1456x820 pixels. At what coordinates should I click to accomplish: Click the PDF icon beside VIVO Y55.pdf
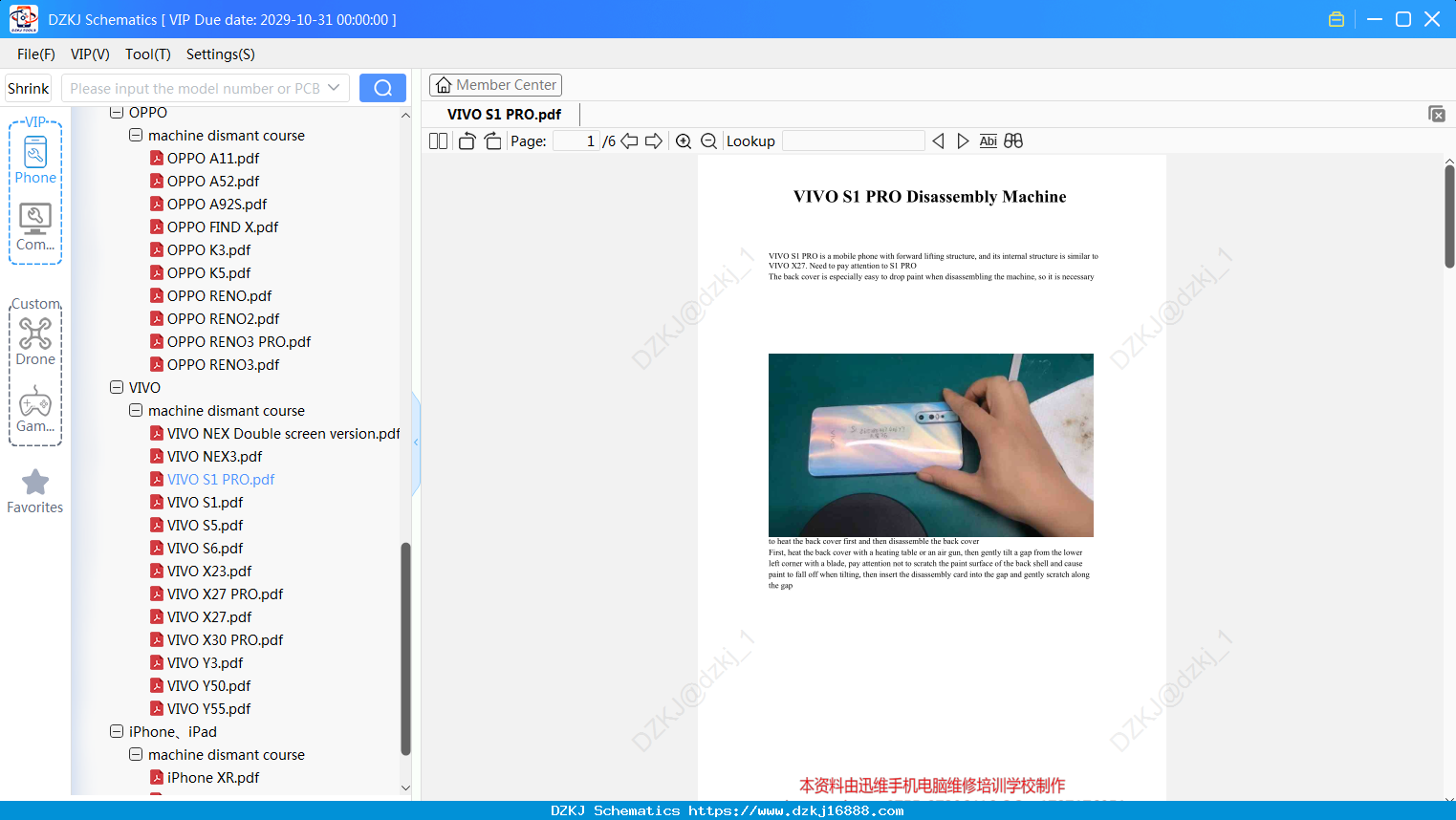[x=157, y=708]
